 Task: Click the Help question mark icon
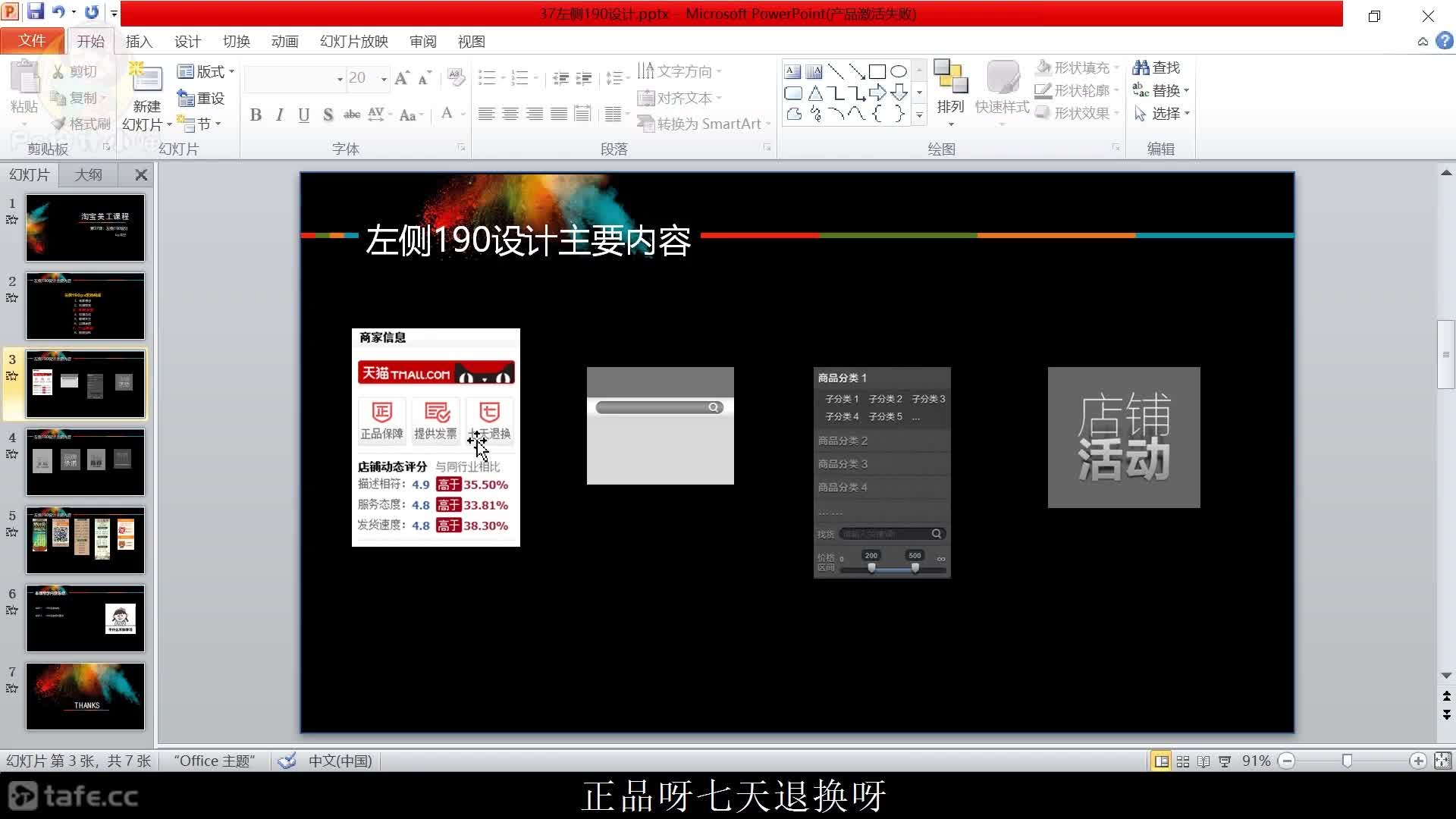point(1444,41)
